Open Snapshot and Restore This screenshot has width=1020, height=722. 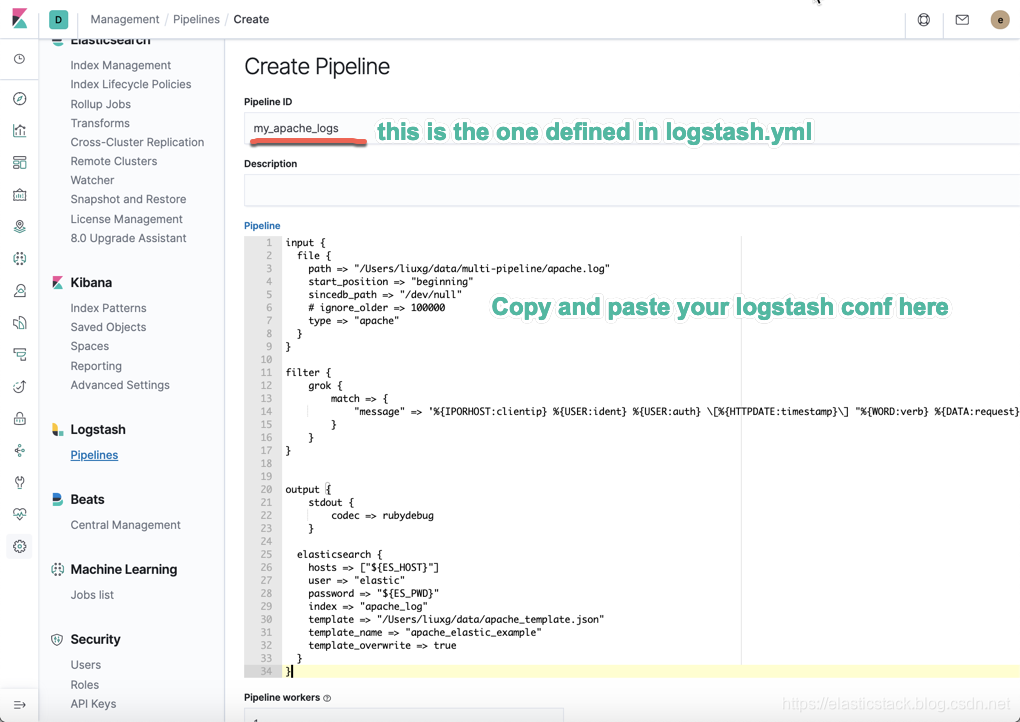pos(128,199)
